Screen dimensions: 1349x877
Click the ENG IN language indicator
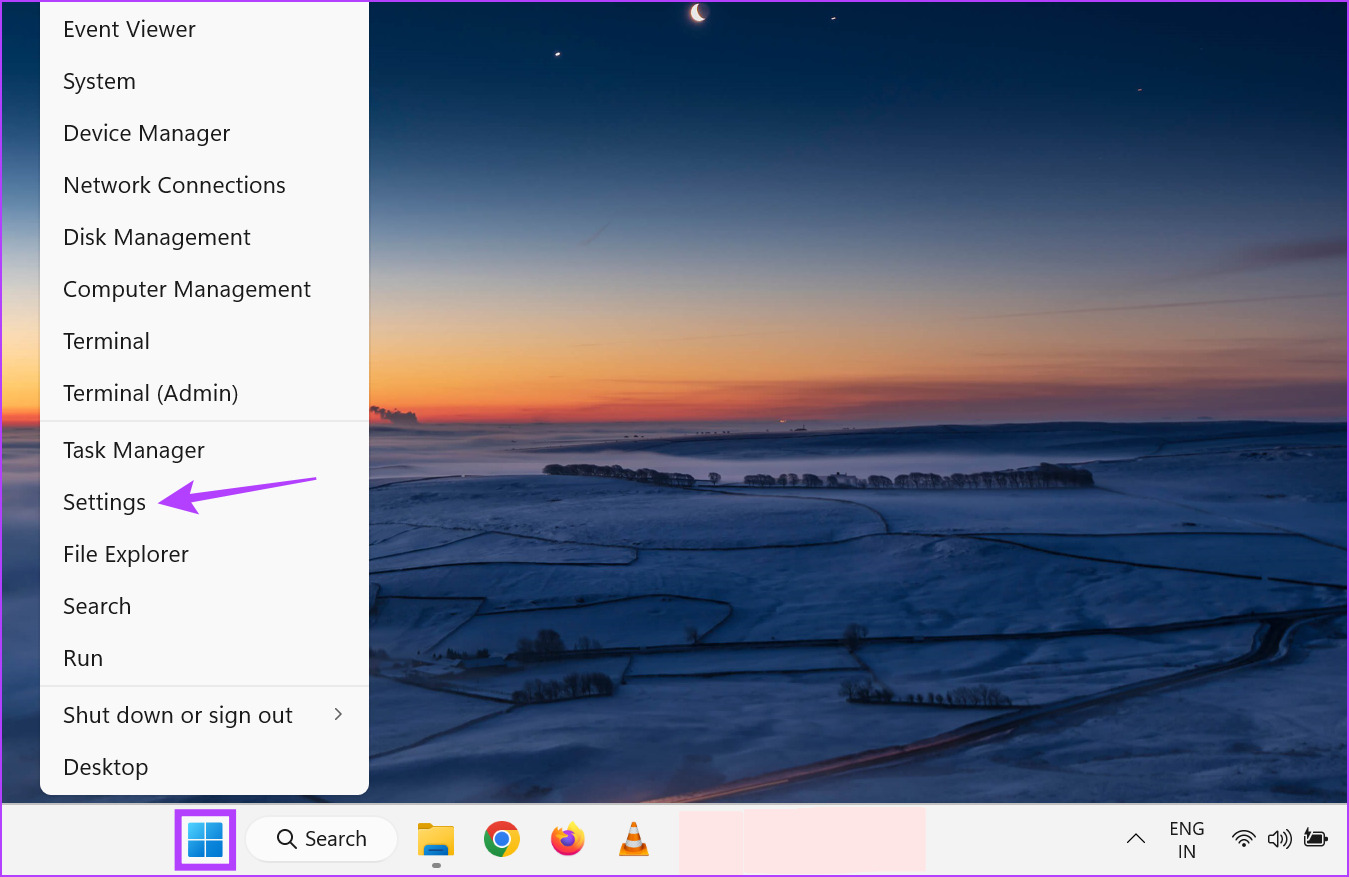1187,840
